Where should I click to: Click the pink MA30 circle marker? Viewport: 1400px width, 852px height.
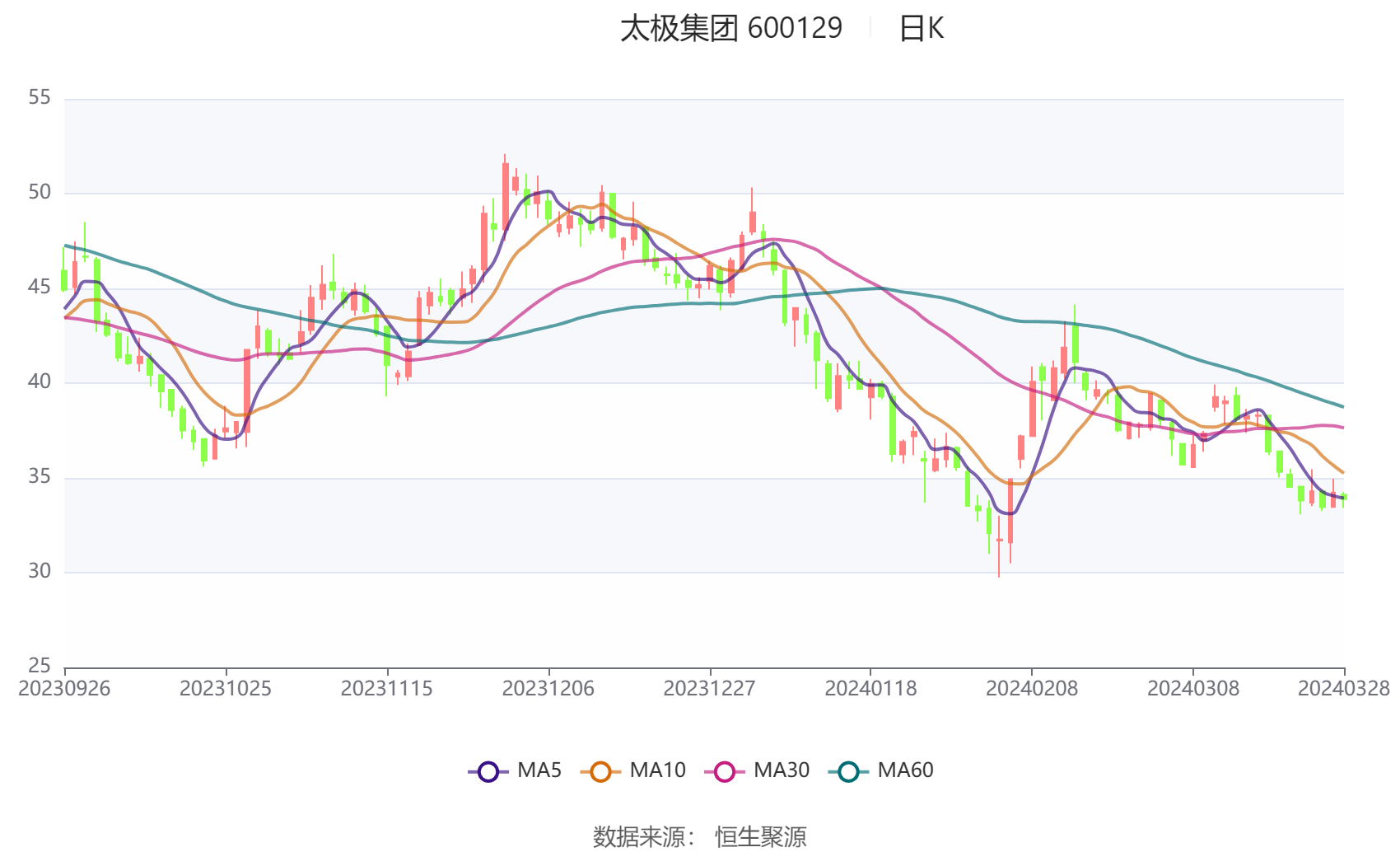(725, 771)
